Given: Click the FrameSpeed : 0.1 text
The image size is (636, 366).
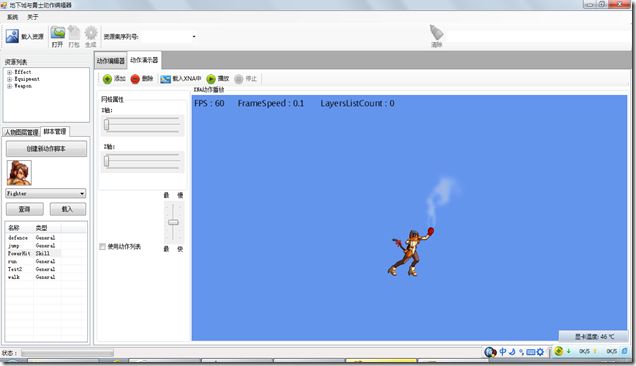Looking at the screenshot, I should click(x=271, y=103).
